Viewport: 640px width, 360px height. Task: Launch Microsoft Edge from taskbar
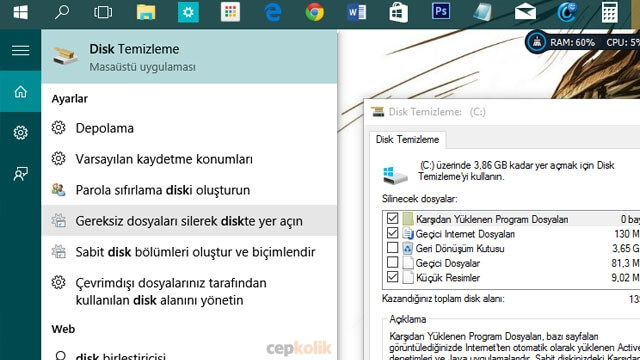tap(273, 12)
